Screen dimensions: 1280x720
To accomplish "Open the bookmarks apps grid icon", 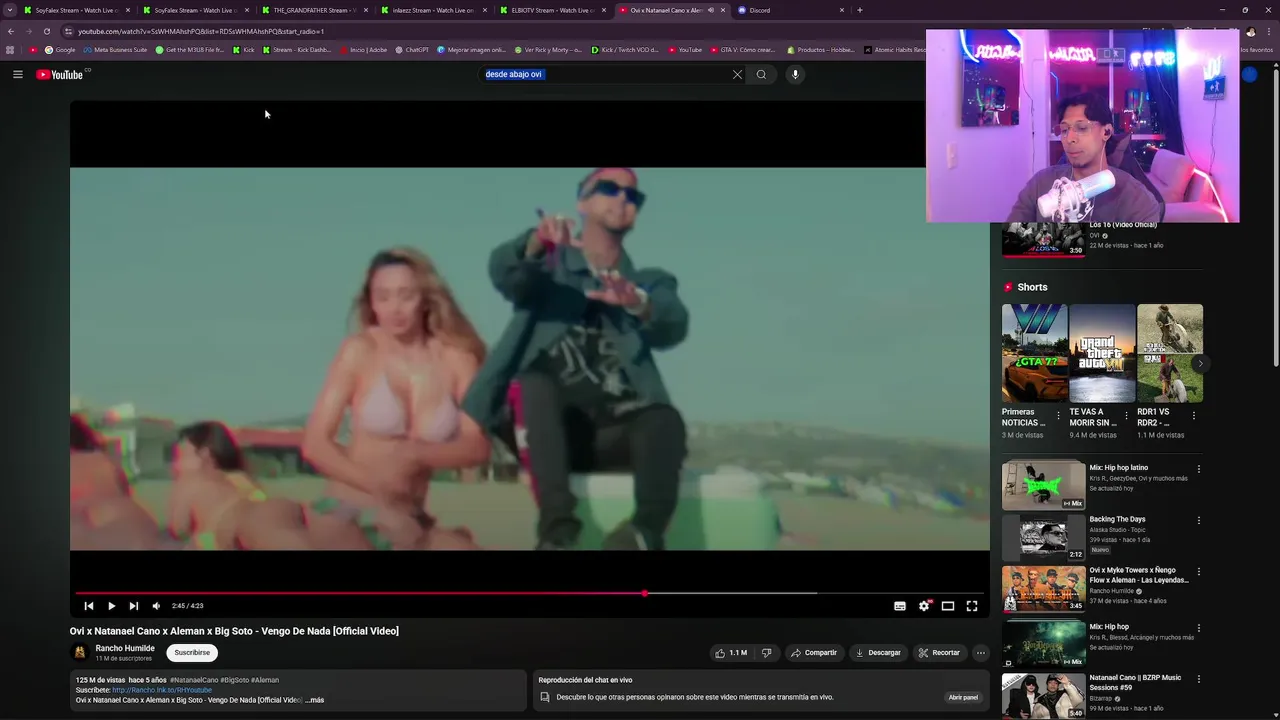I will pos(10,49).
